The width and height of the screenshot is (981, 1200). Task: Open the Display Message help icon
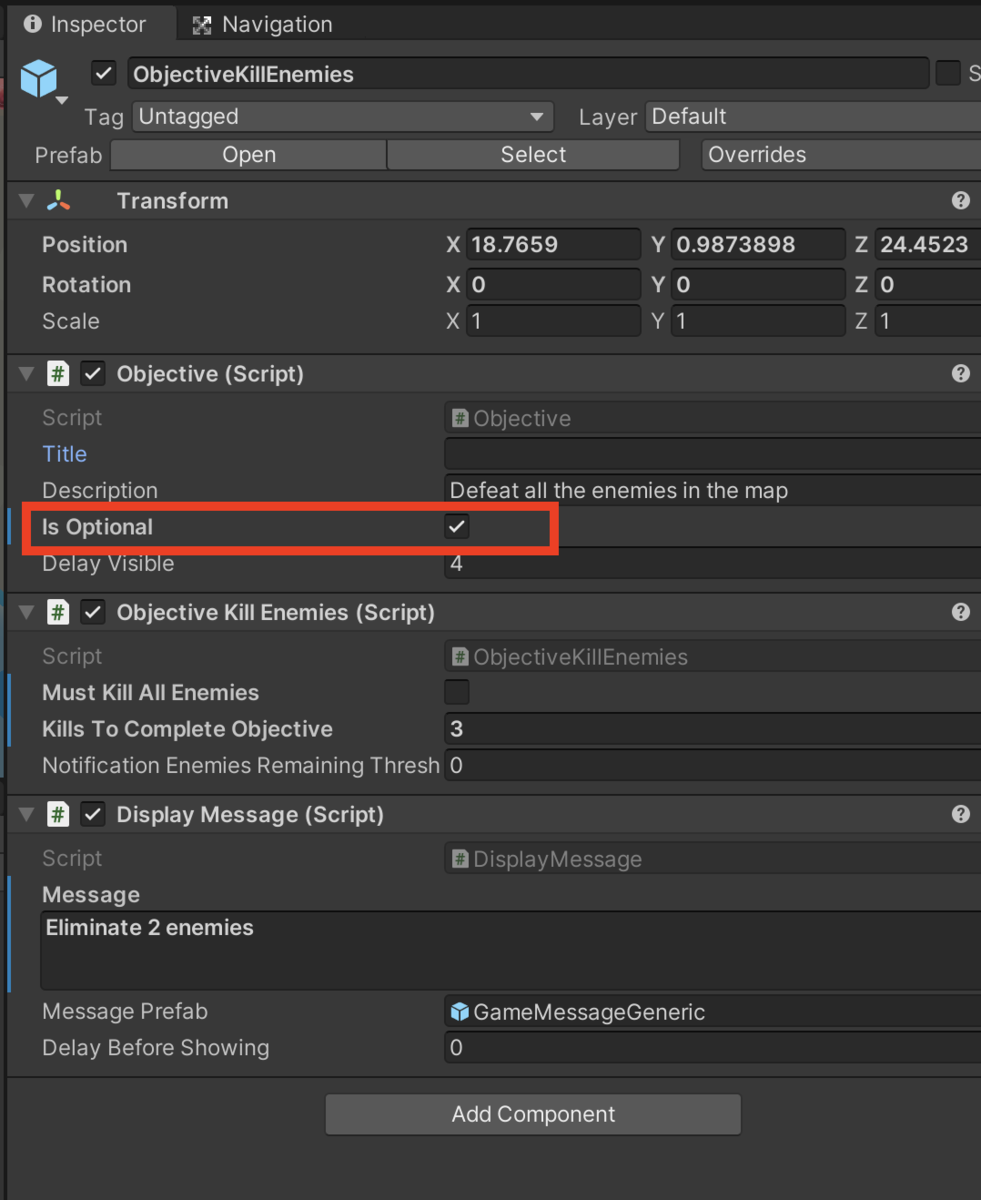click(x=961, y=814)
